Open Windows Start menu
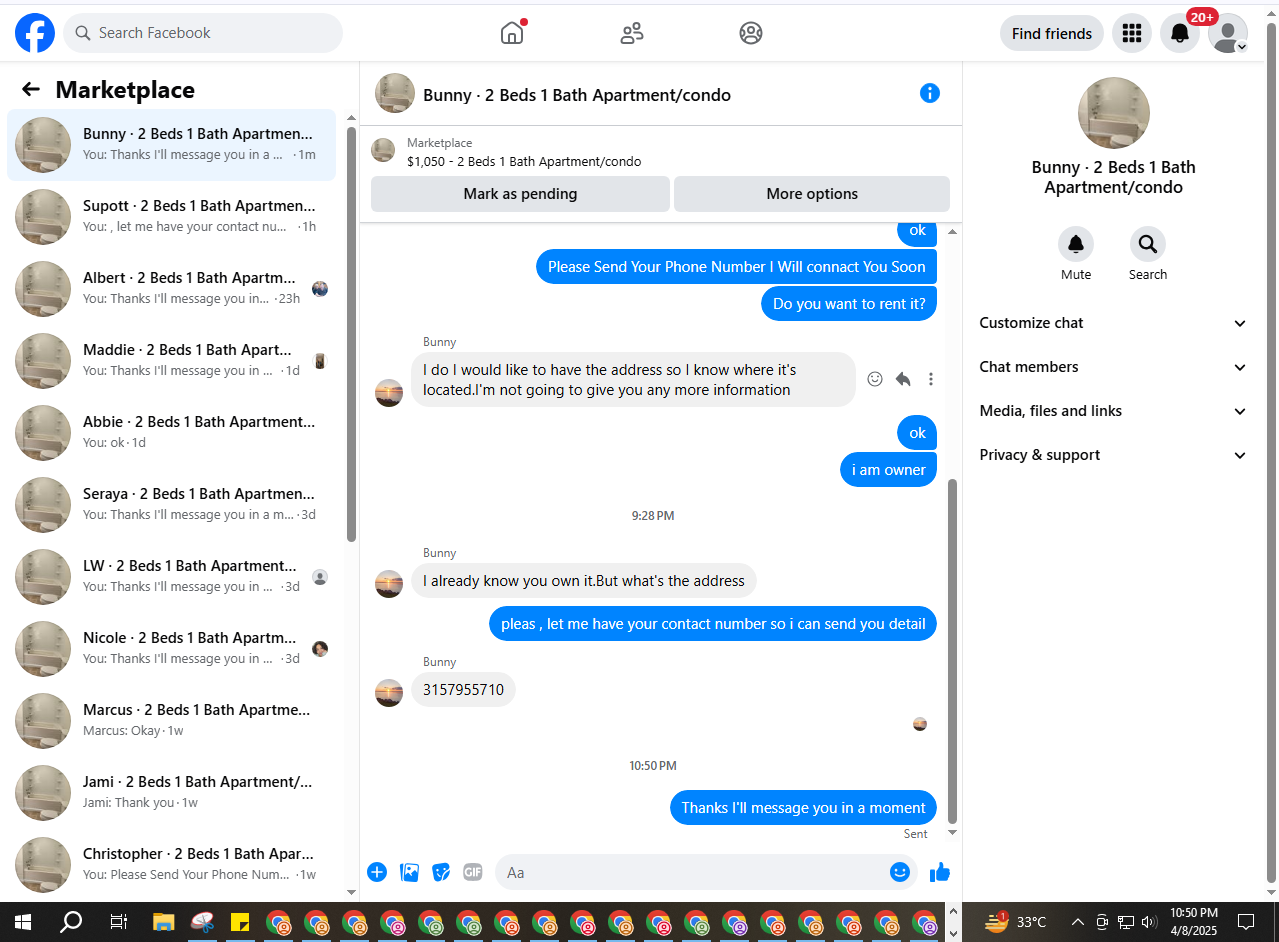Image resolution: width=1279 pixels, height=942 pixels. (x=22, y=922)
